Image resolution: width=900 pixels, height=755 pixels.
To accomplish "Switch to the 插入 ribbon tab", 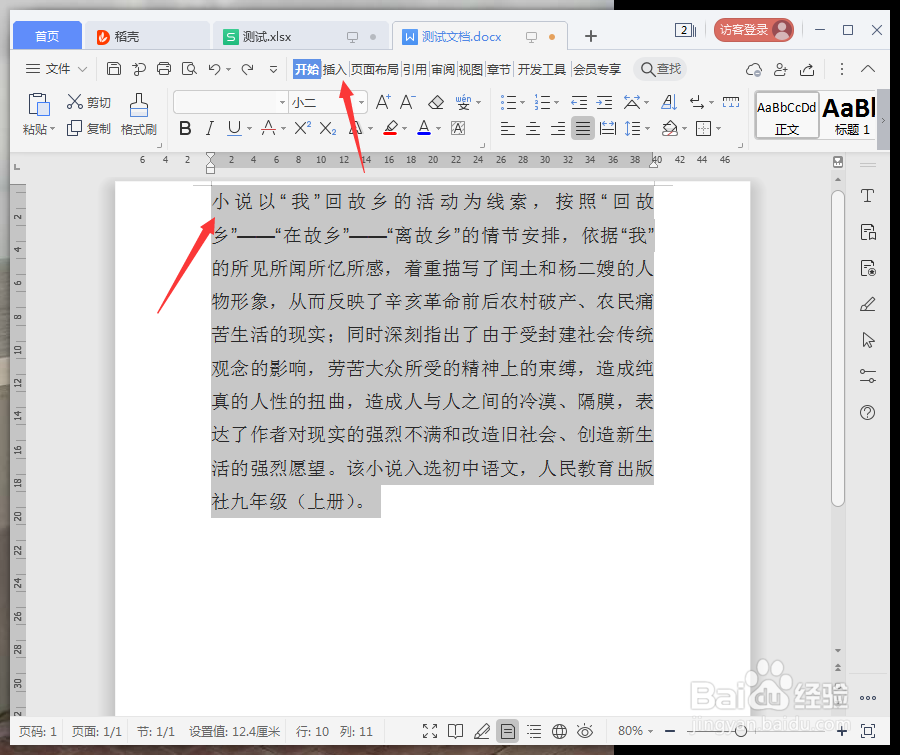I will coord(334,69).
